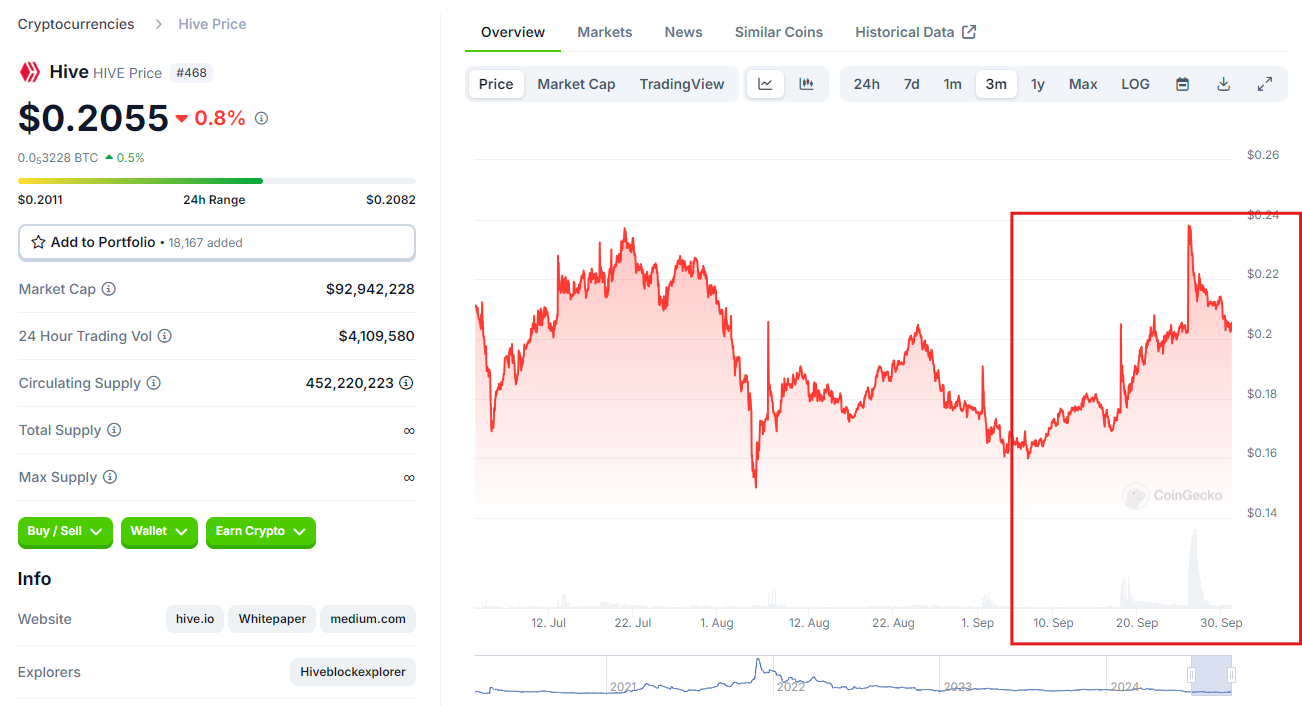Screen dimensions: 1302x706
Task: Add Hive to Portfolio
Action: 217,242
